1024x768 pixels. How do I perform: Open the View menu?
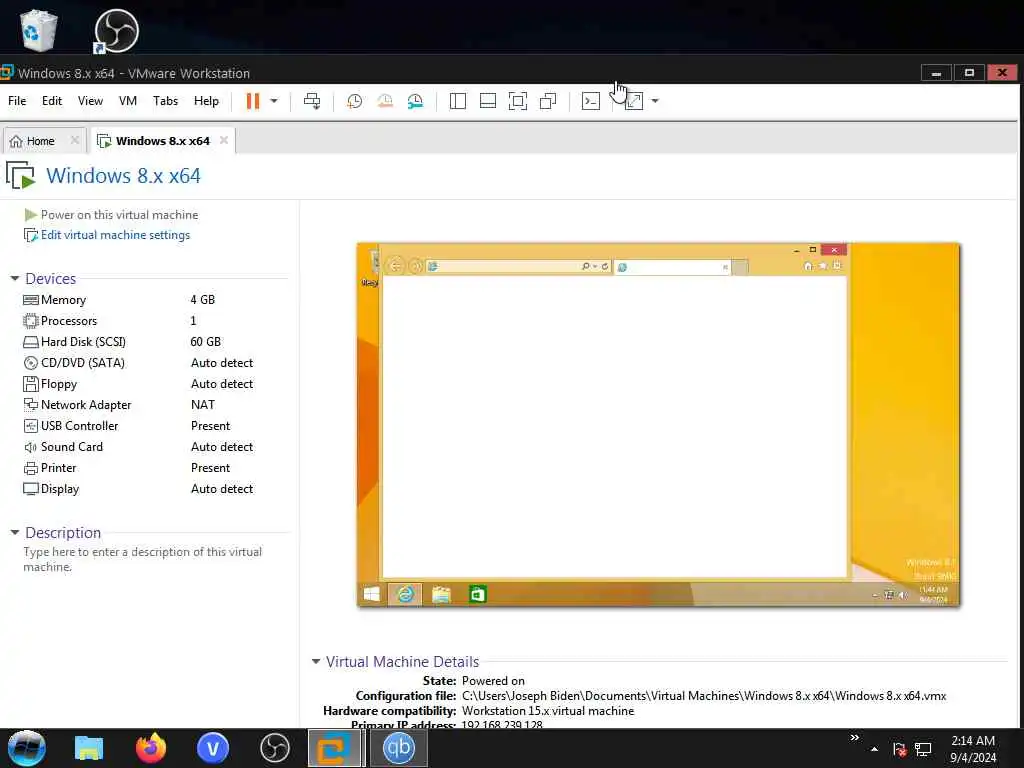pyautogui.click(x=90, y=101)
